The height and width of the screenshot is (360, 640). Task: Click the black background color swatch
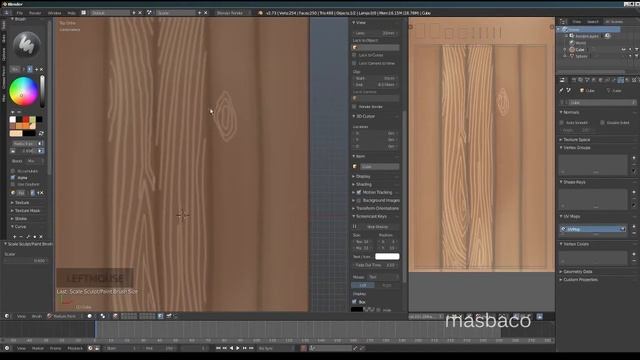(x=29, y=133)
